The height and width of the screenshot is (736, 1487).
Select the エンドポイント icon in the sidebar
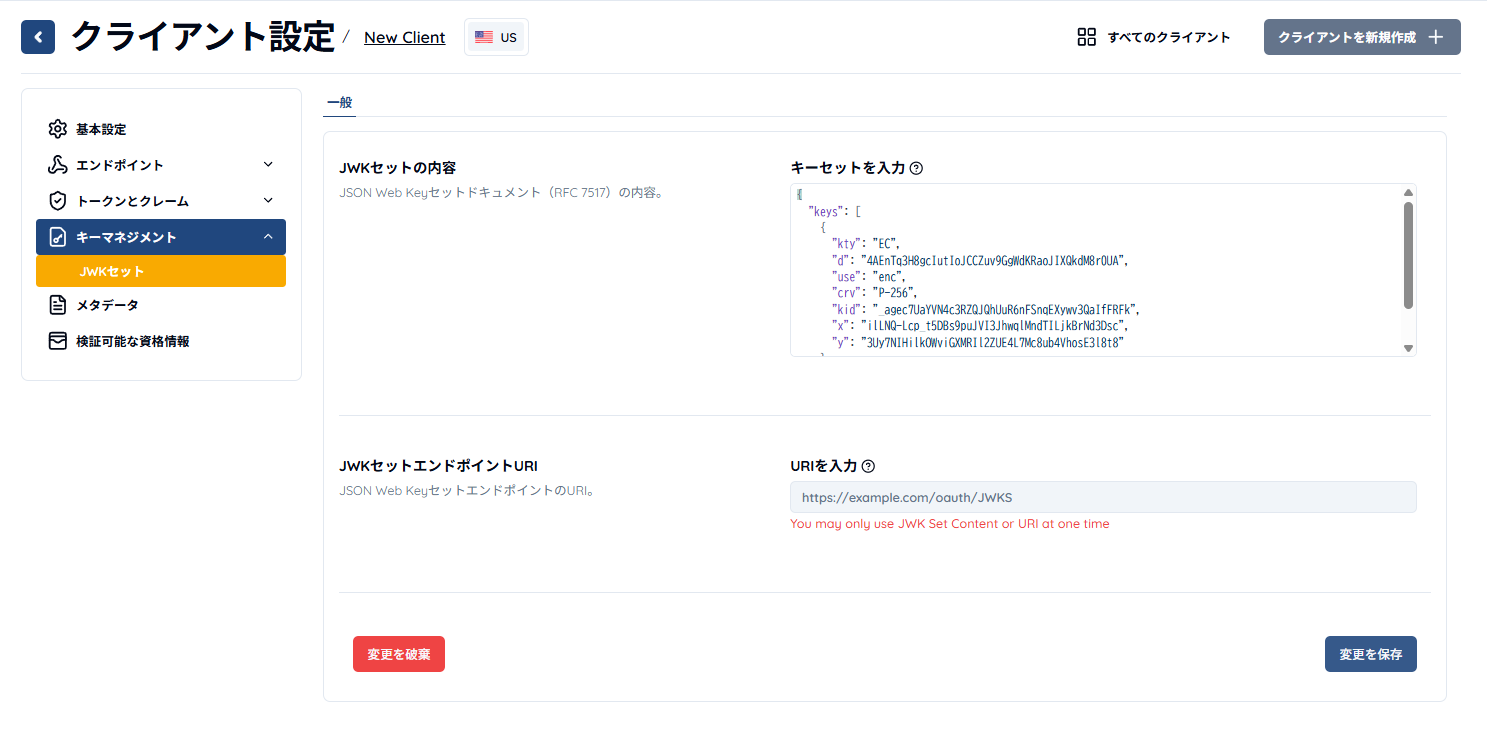click(x=58, y=164)
